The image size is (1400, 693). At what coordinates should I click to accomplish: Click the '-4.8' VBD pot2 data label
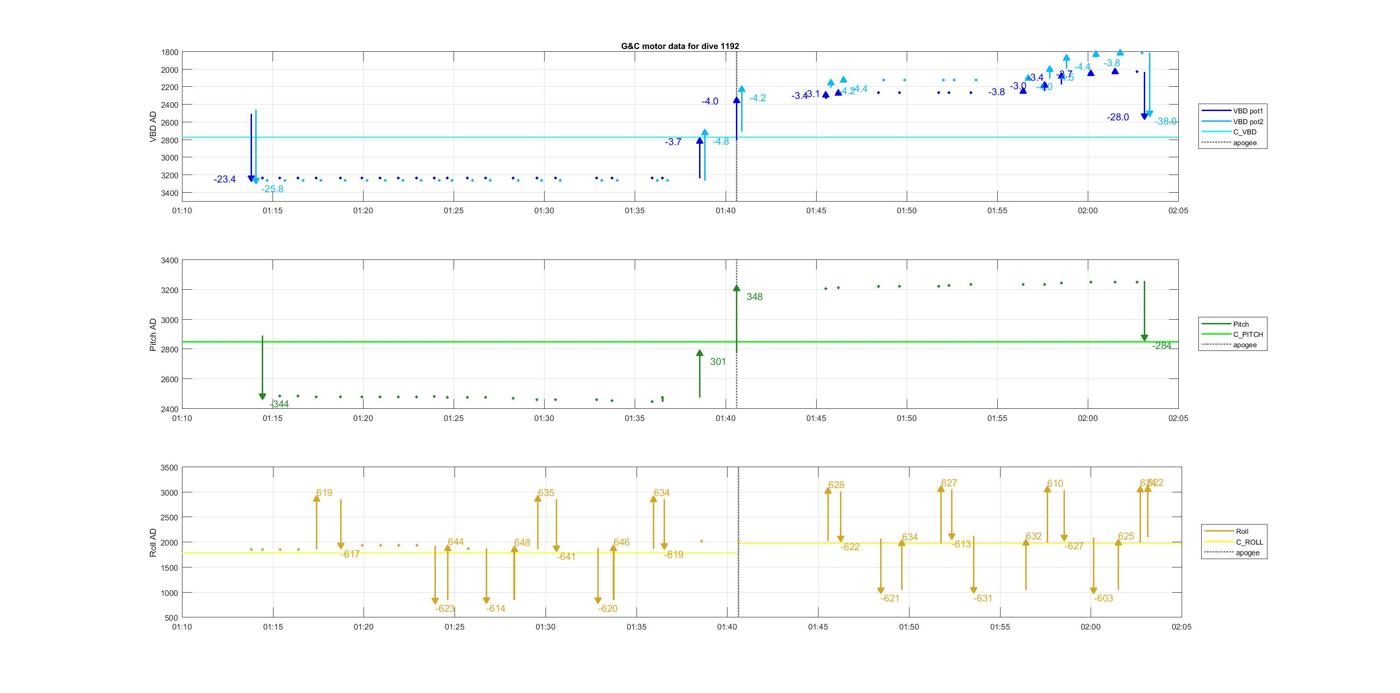point(721,142)
